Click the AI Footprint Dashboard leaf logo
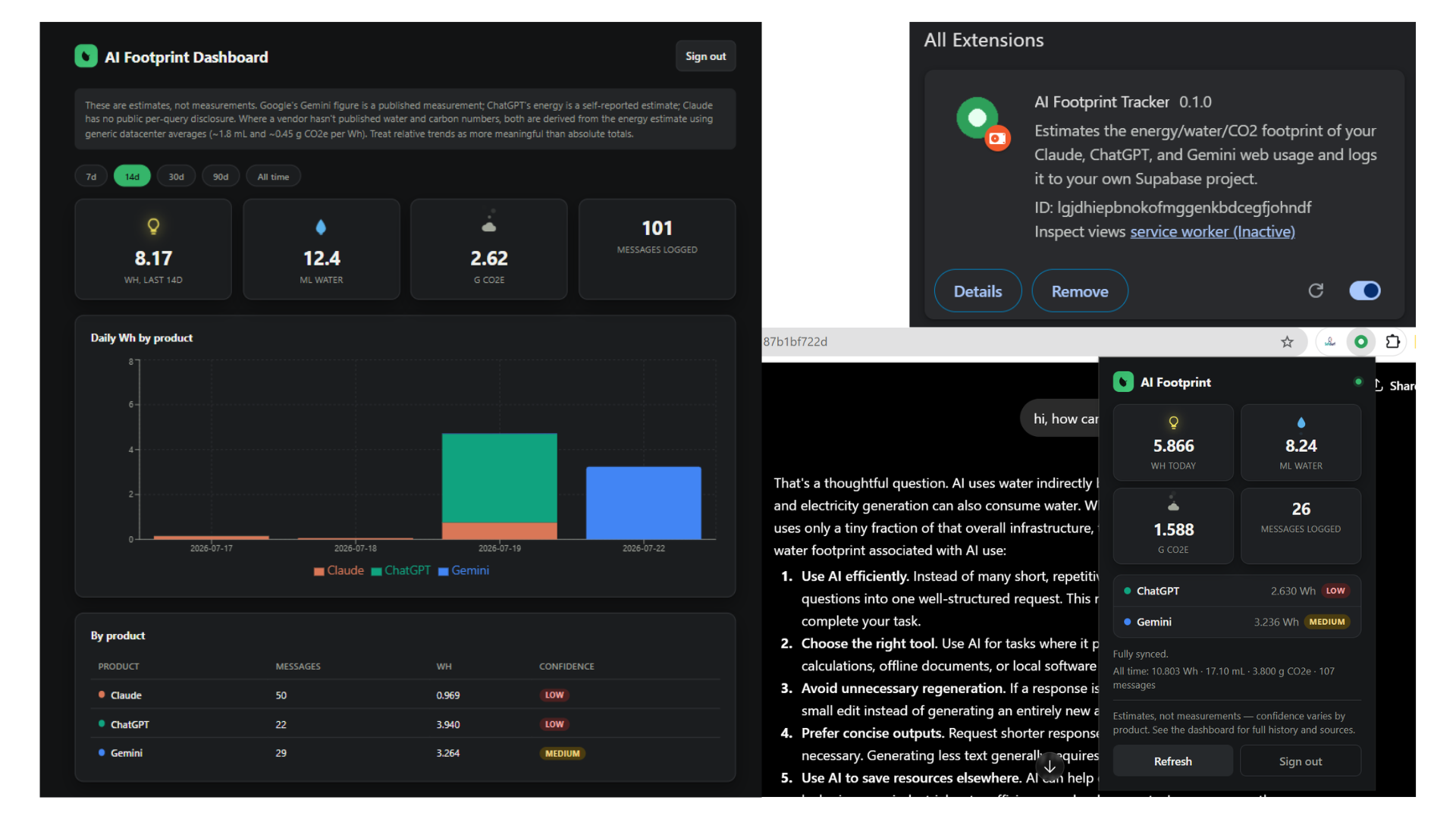The height and width of the screenshot is (819, 1456). 86,57
